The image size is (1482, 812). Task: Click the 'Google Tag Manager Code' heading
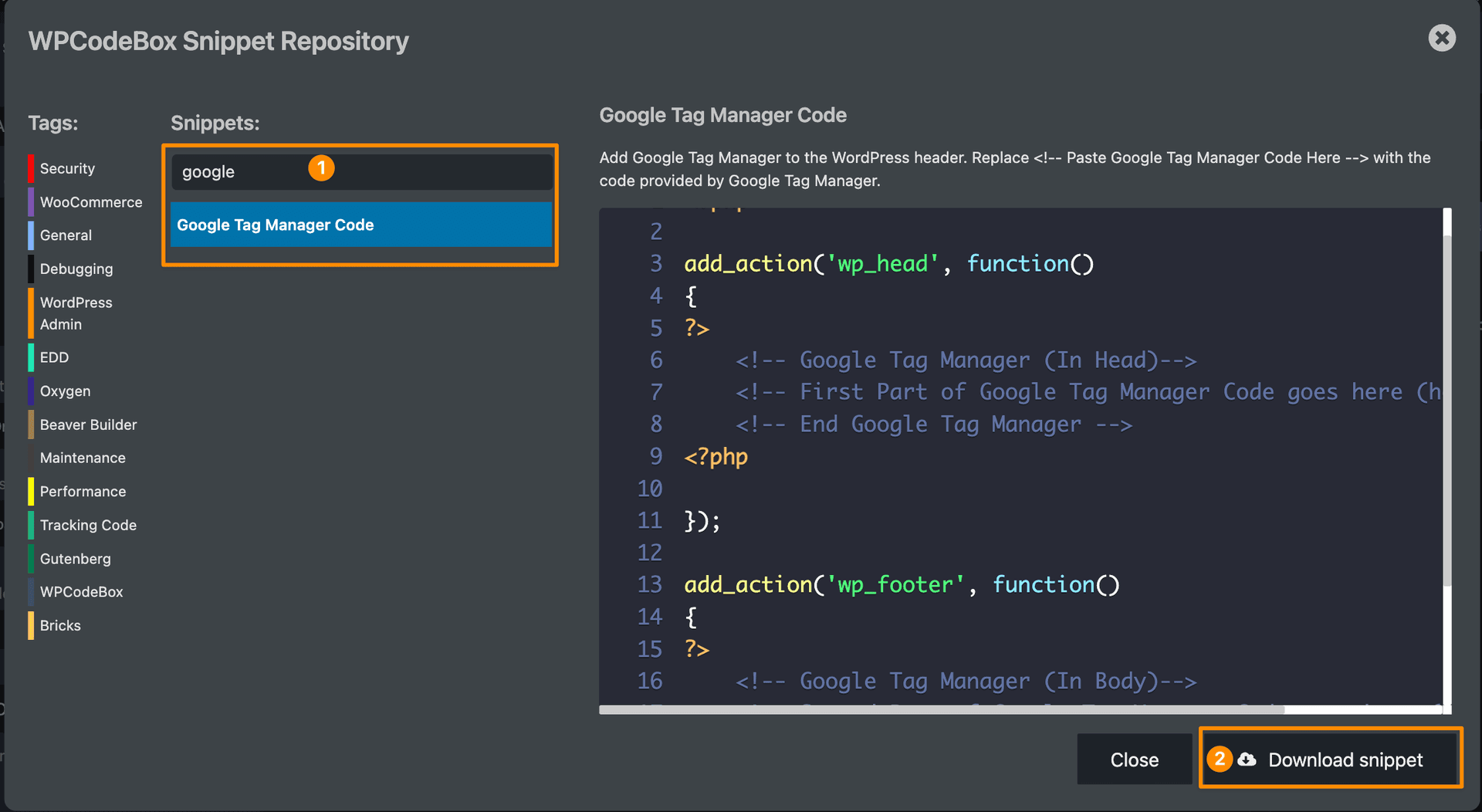pos(722,115)
